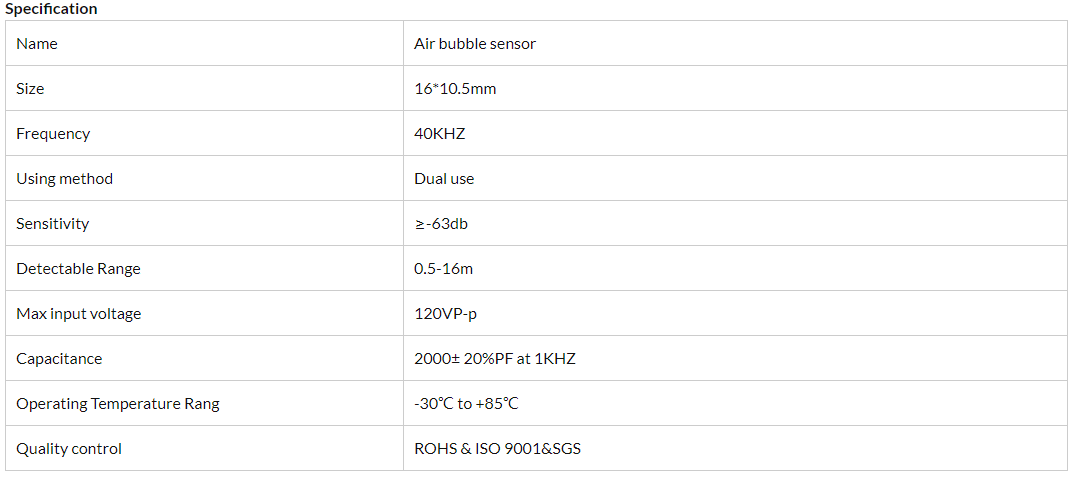Viewport: 1077px width, 481px height.
Task: Click the Operating Temperature Rang label
Action: click(x=118, y=404)
